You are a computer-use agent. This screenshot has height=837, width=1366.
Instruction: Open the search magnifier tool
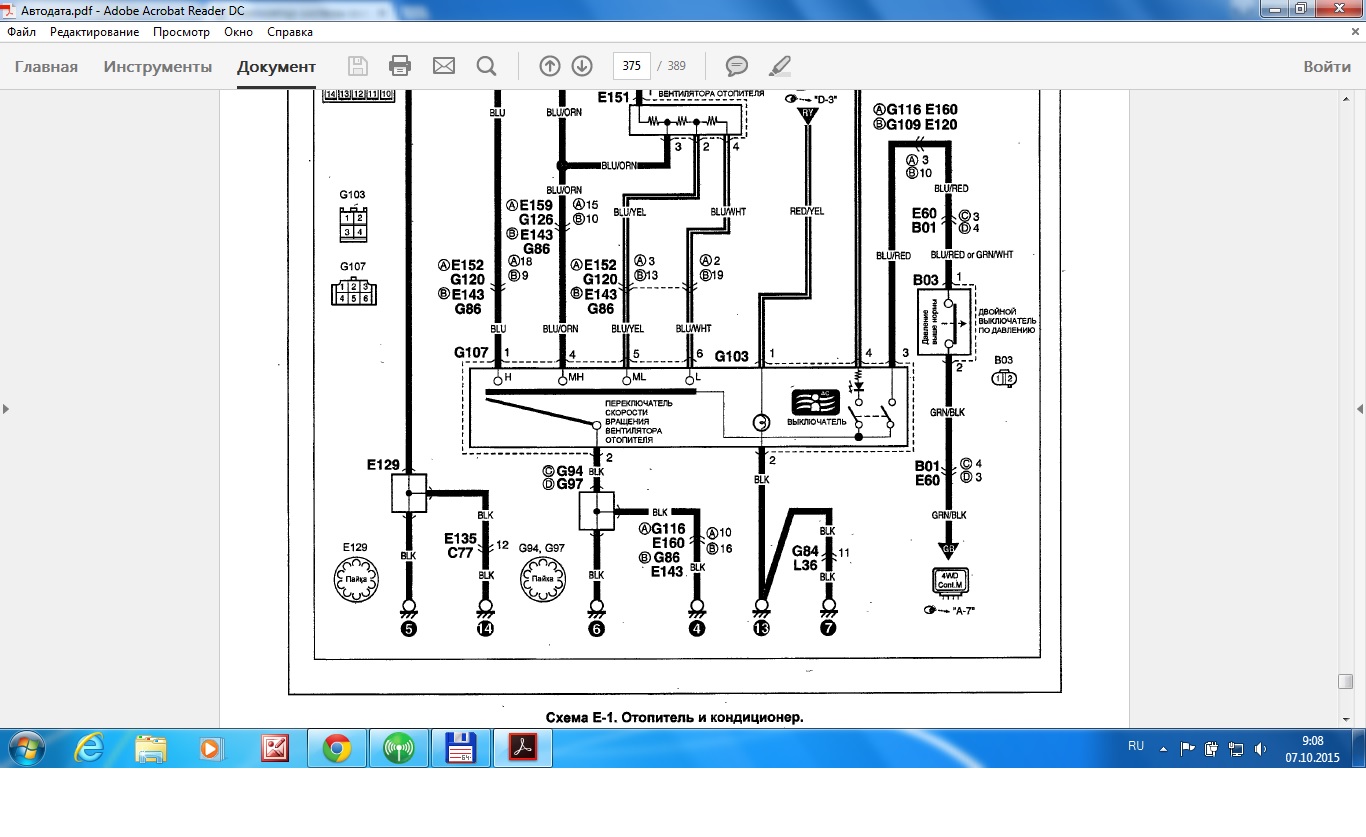coord(486,66)
